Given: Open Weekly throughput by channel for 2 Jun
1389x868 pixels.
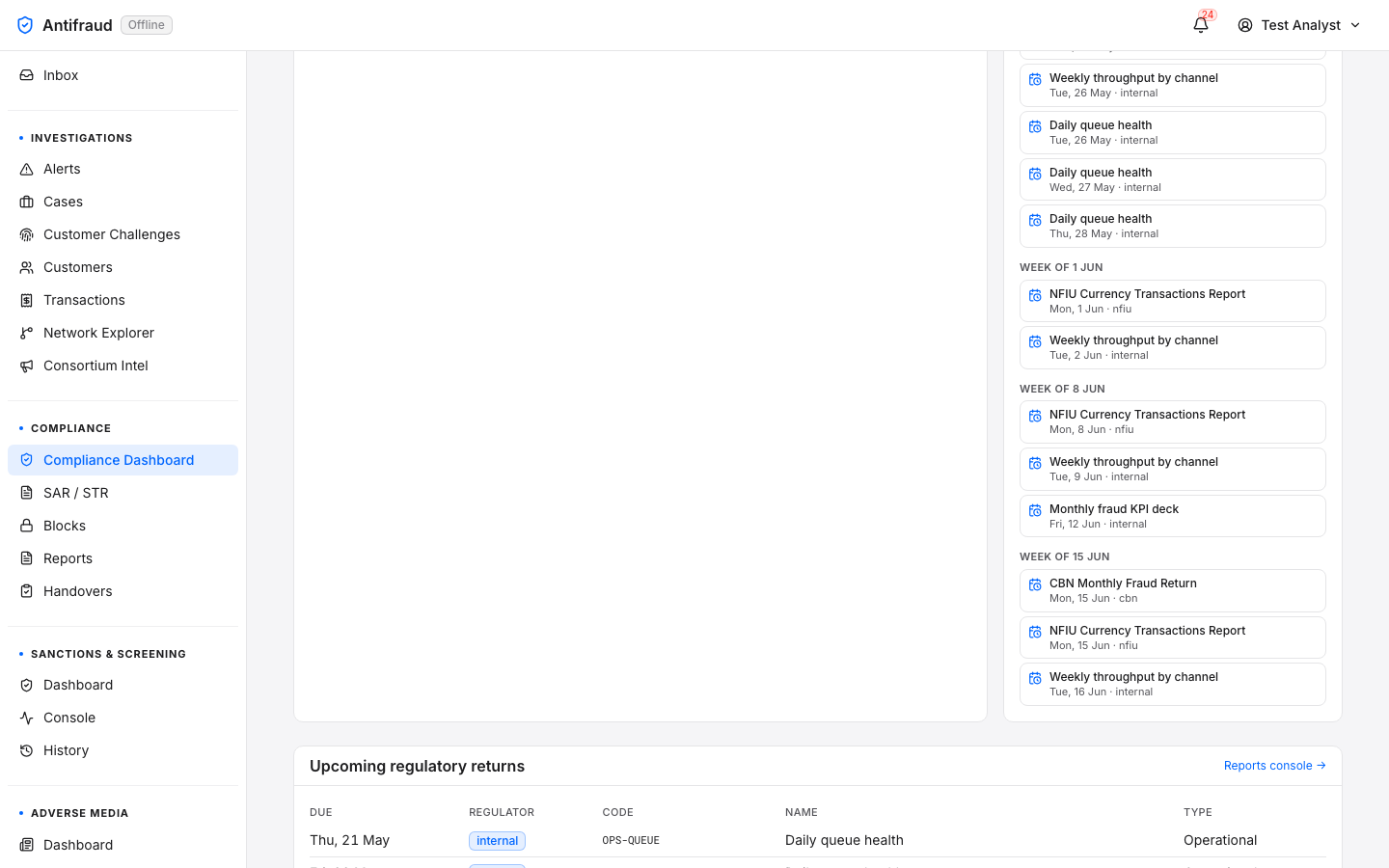Looking at the screenshot, I should pos(1173,347).
